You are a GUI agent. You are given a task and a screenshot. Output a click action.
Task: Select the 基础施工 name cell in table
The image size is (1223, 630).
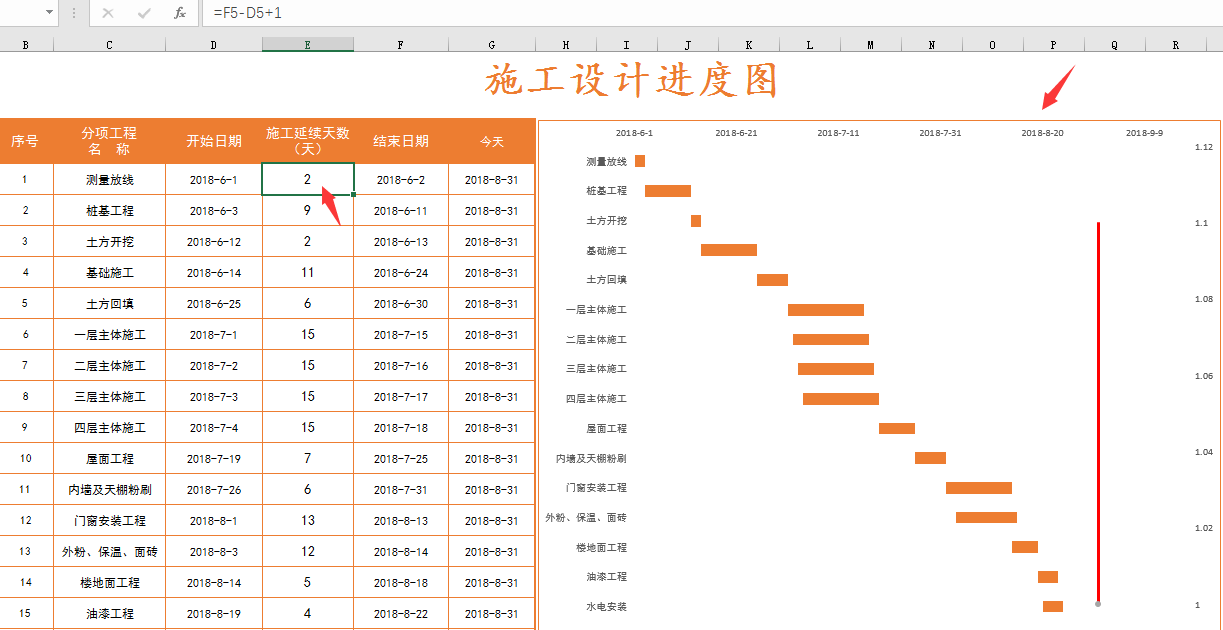[109, 273]
